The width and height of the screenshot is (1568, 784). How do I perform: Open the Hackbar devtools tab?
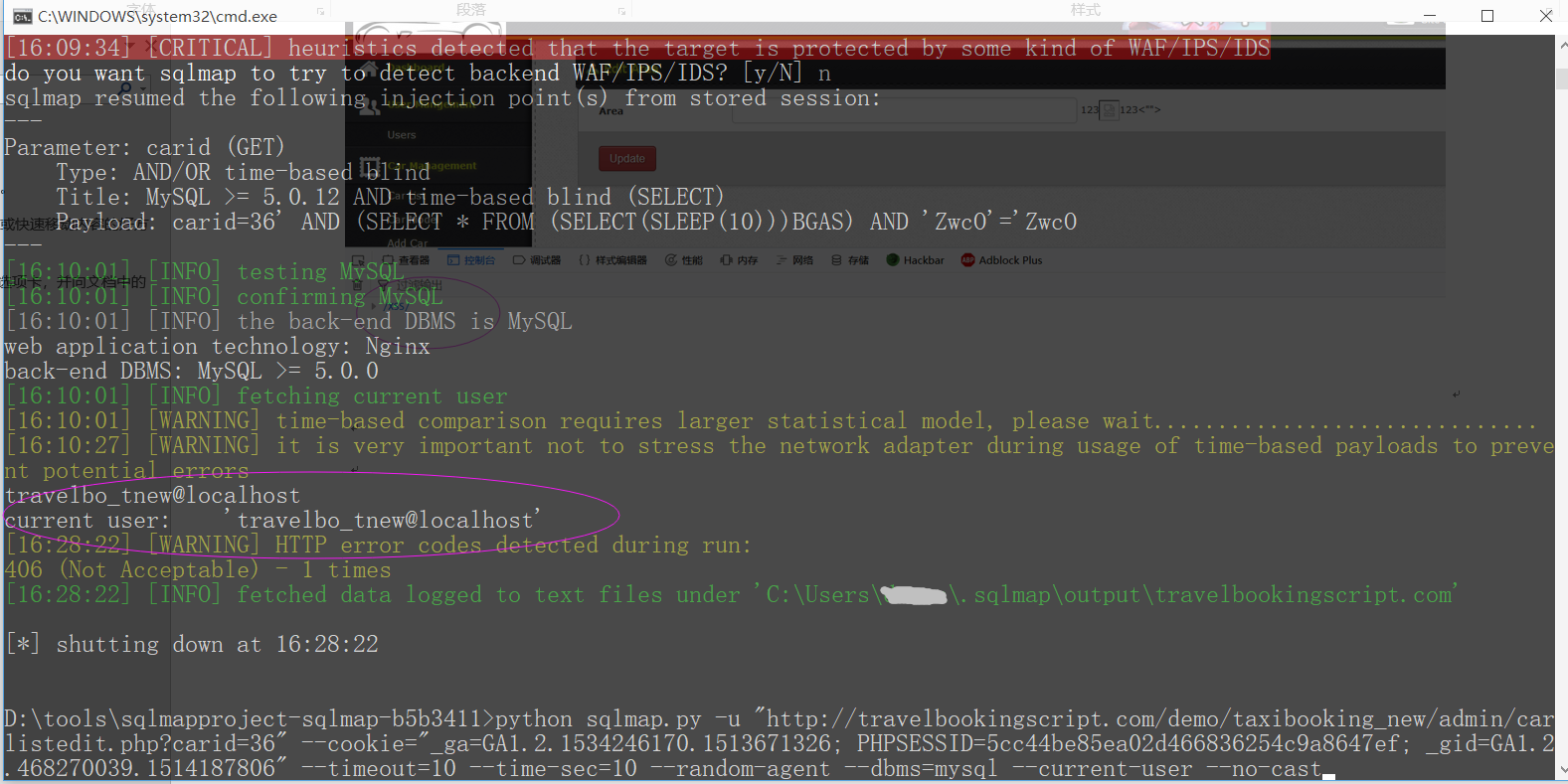click(x=915, y=260)
